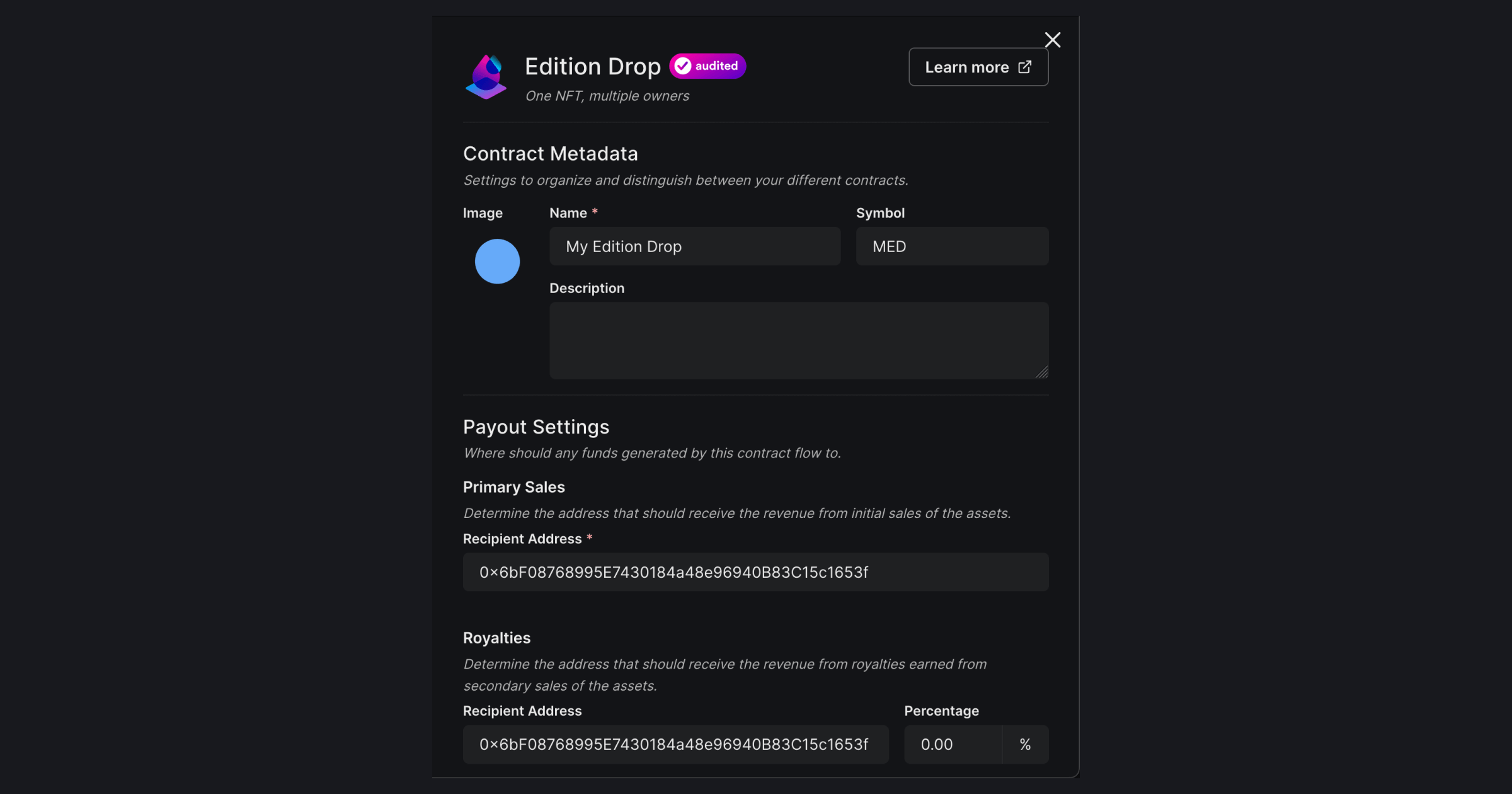Click the Payout Settings heading
Image resolution: width=1512 pixels, height=794 pixels.
click(x=535, y=427)
